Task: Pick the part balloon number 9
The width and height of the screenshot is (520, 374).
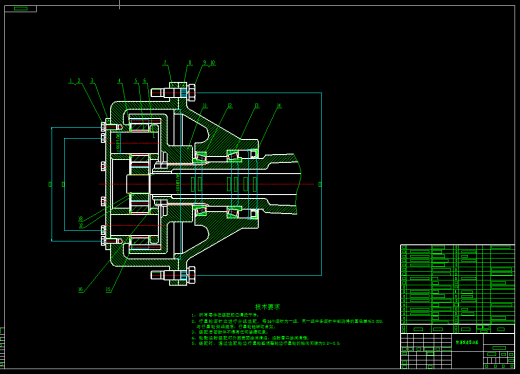Action: coord(205,63)
